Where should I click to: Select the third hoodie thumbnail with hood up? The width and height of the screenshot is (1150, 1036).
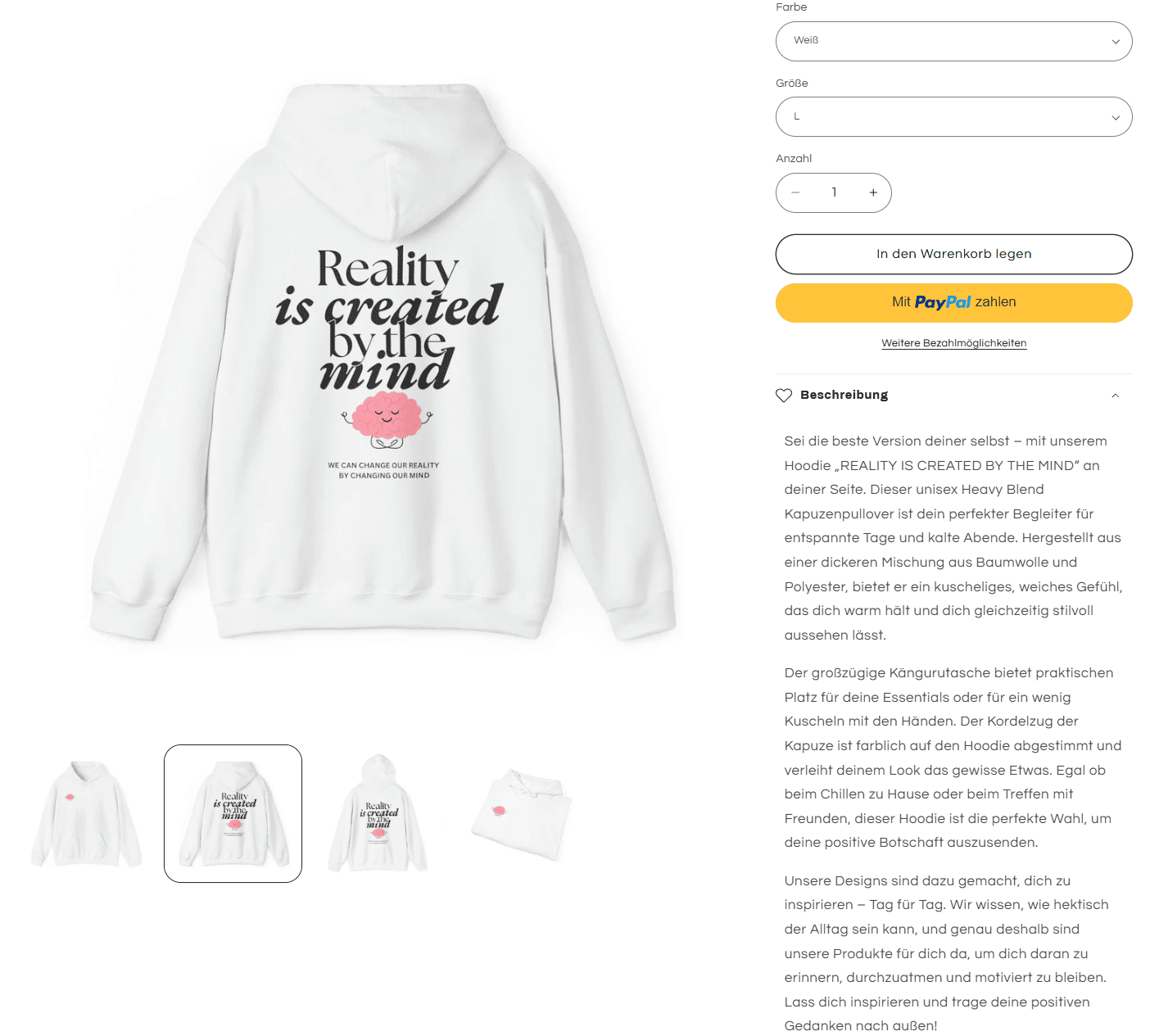[x=378, y=813]
